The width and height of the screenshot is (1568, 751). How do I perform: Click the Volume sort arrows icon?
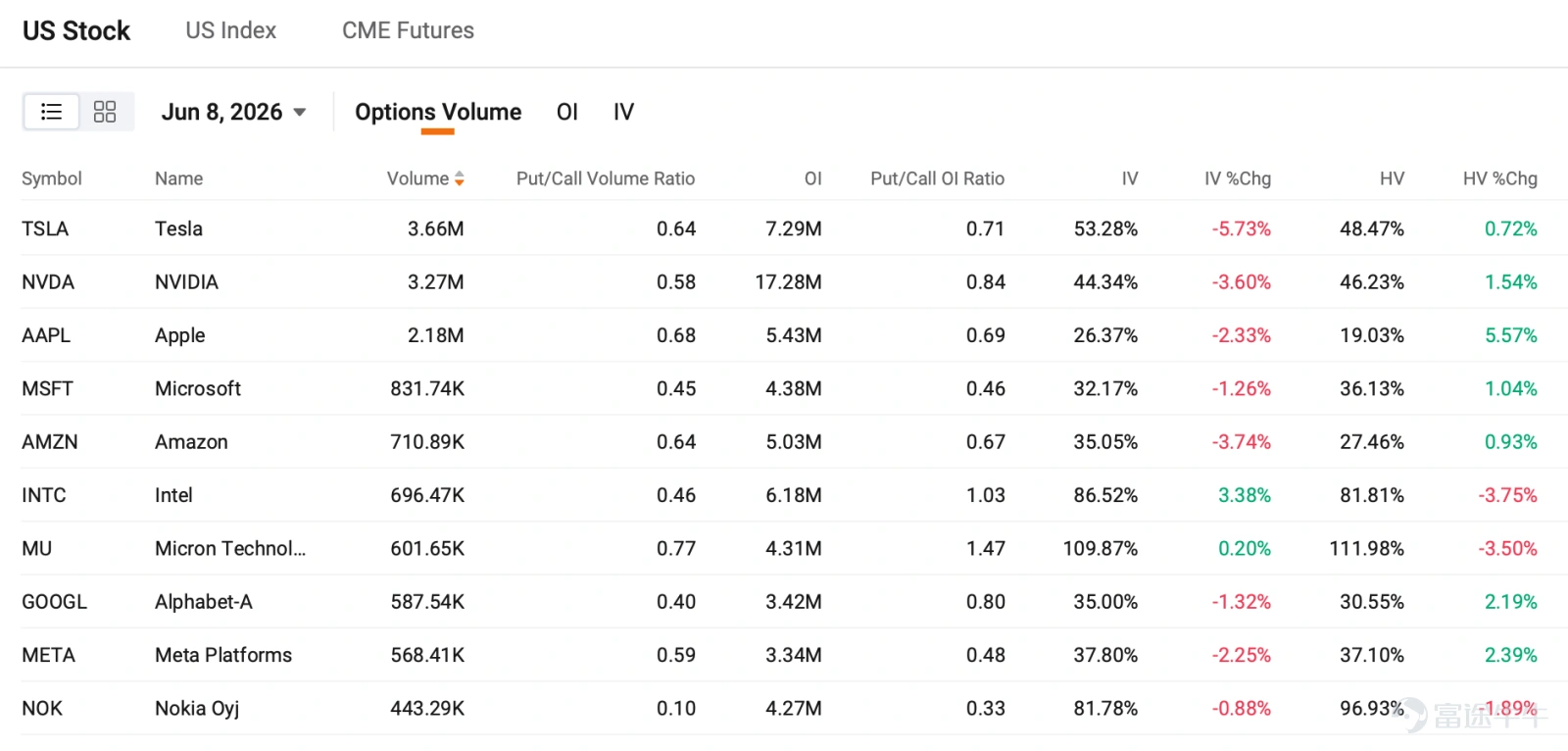460,178
